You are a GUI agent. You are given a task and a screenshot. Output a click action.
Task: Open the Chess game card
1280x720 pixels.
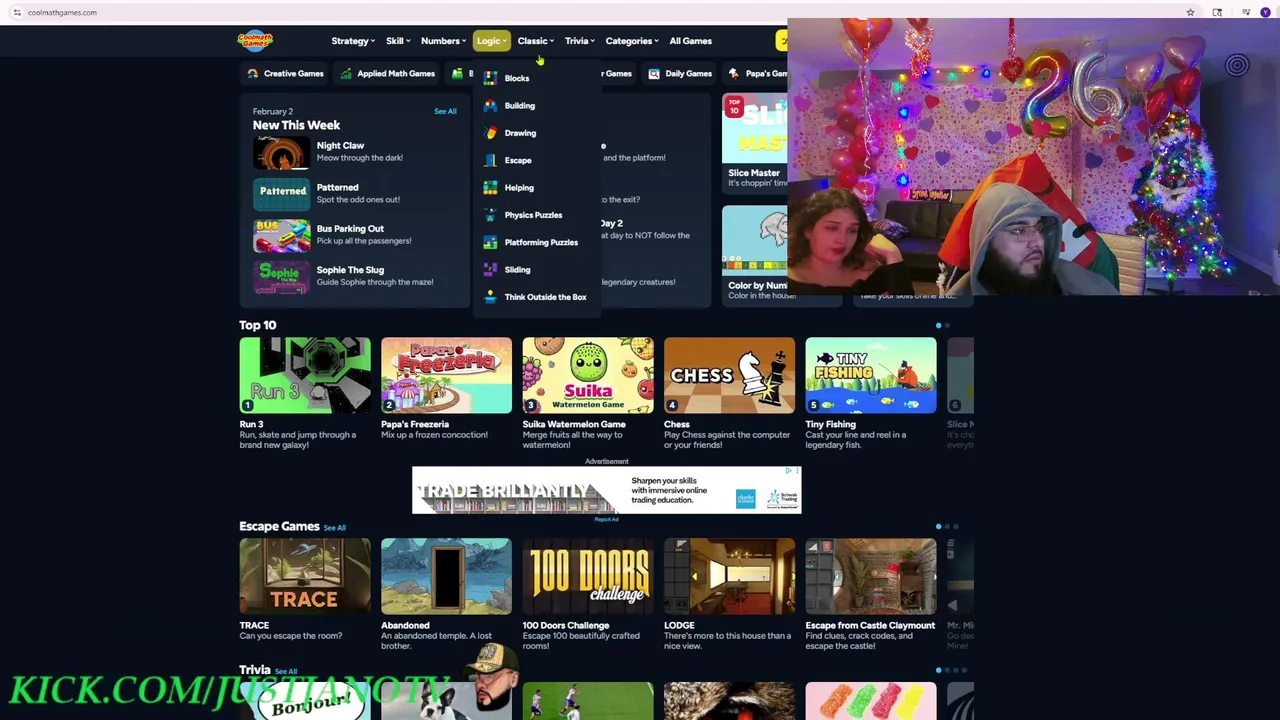coord(729,375)
